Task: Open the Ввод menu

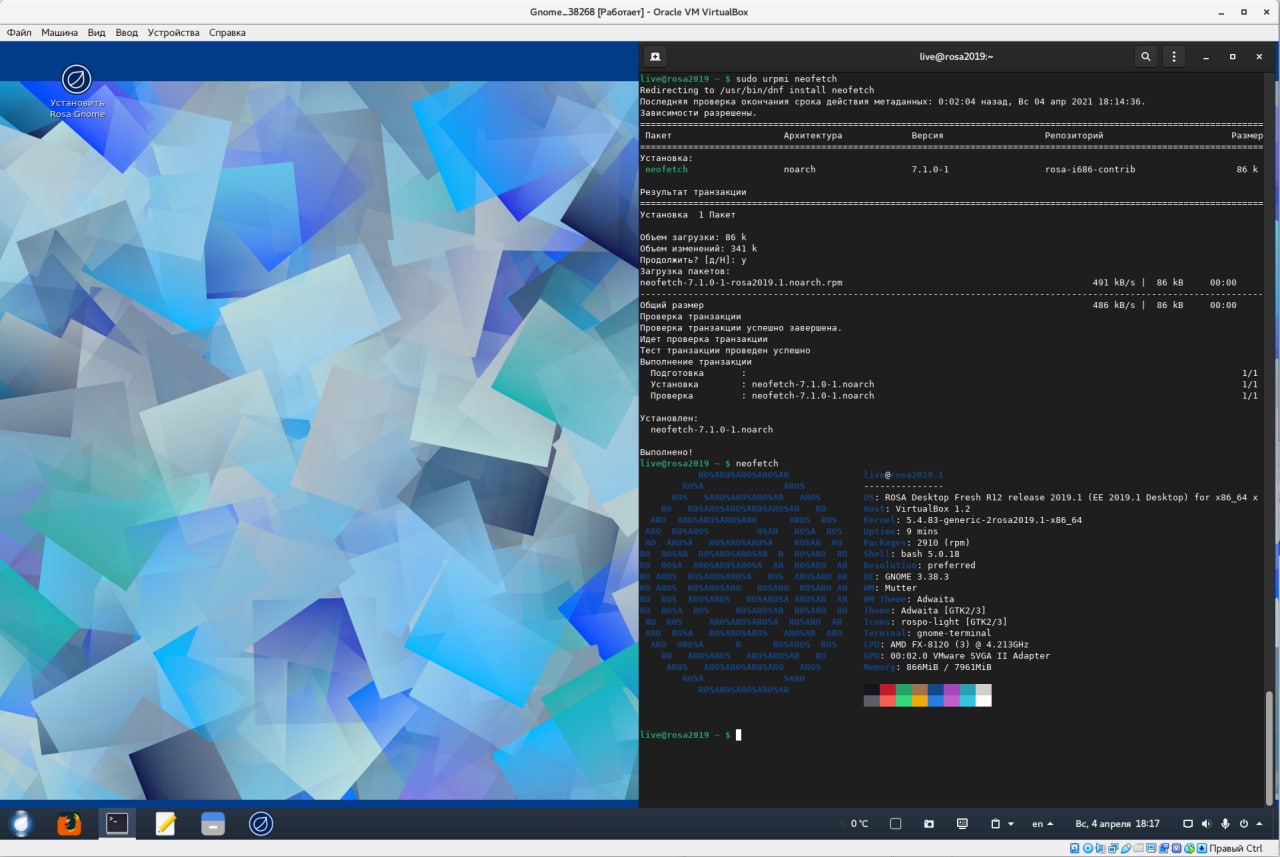Action: click(x=127, y=32)
